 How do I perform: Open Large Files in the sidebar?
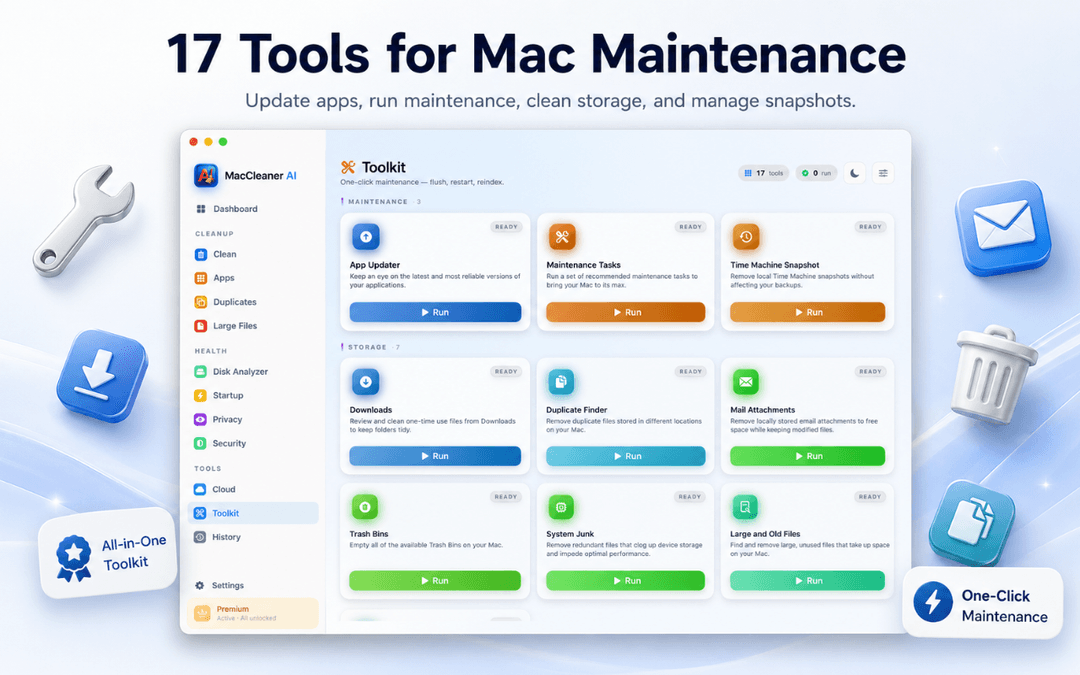253,326
